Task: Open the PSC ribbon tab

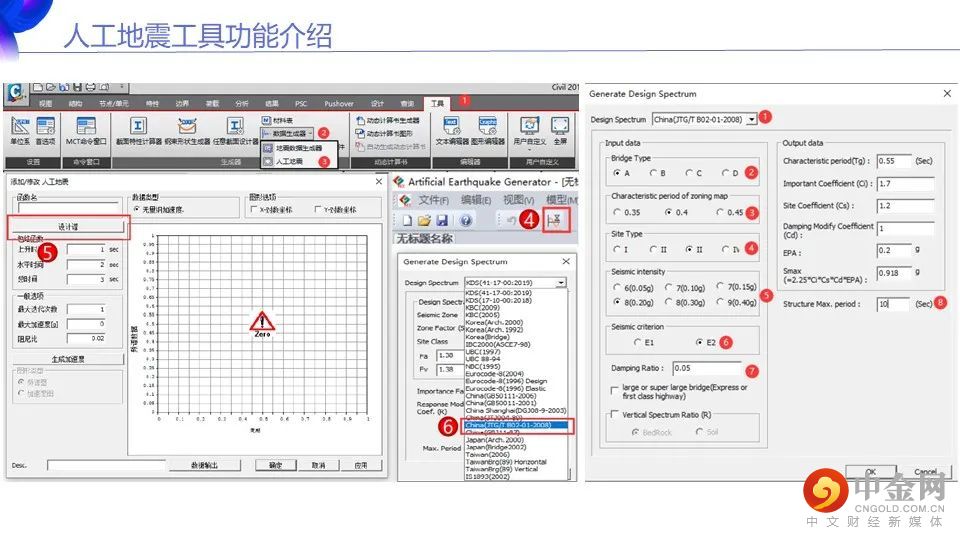Action: coord(301,103)
